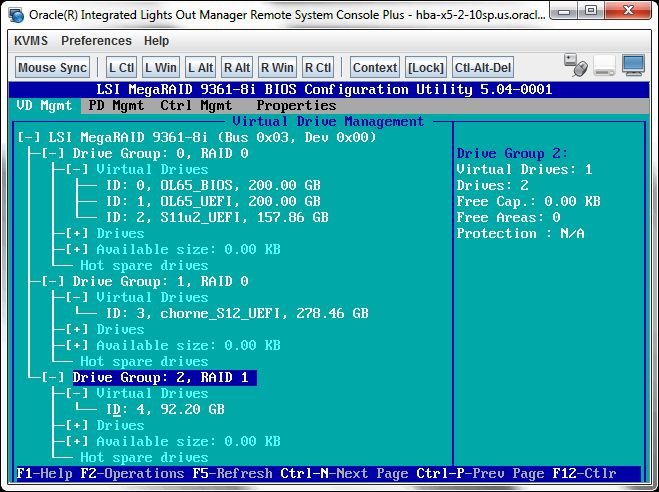
Task: Collapse the LSI MegaRAID 9361-8i controller node
Action: click(29, 137)
